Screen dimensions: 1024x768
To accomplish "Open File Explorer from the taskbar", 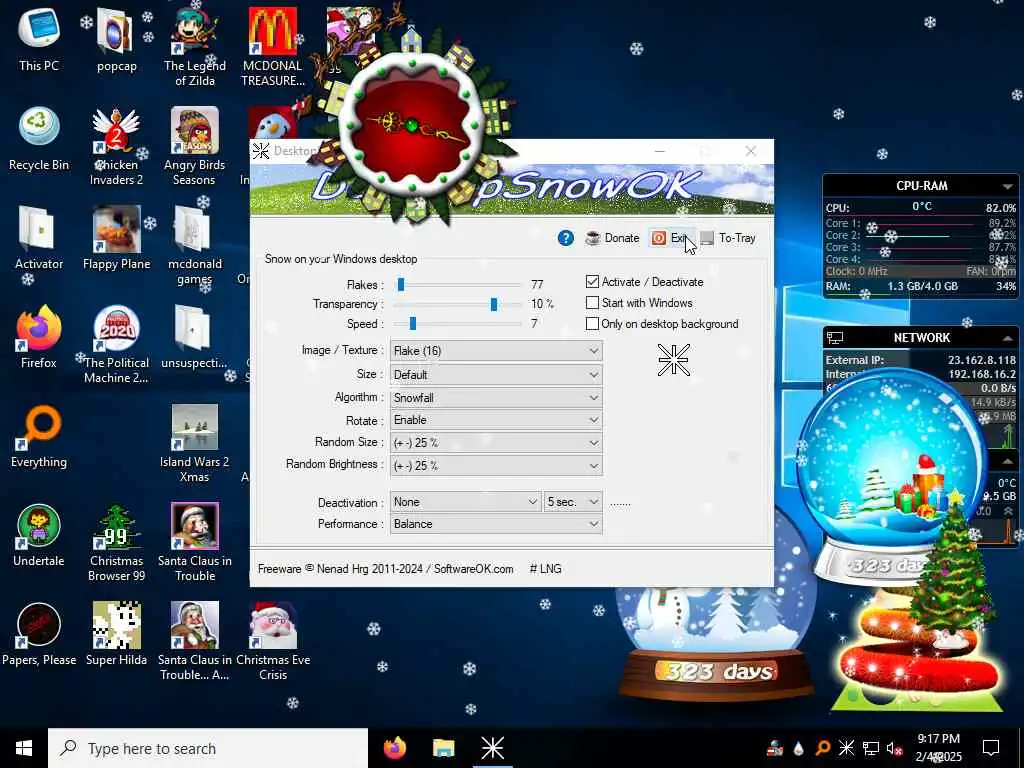I will (x=443, y=748).
